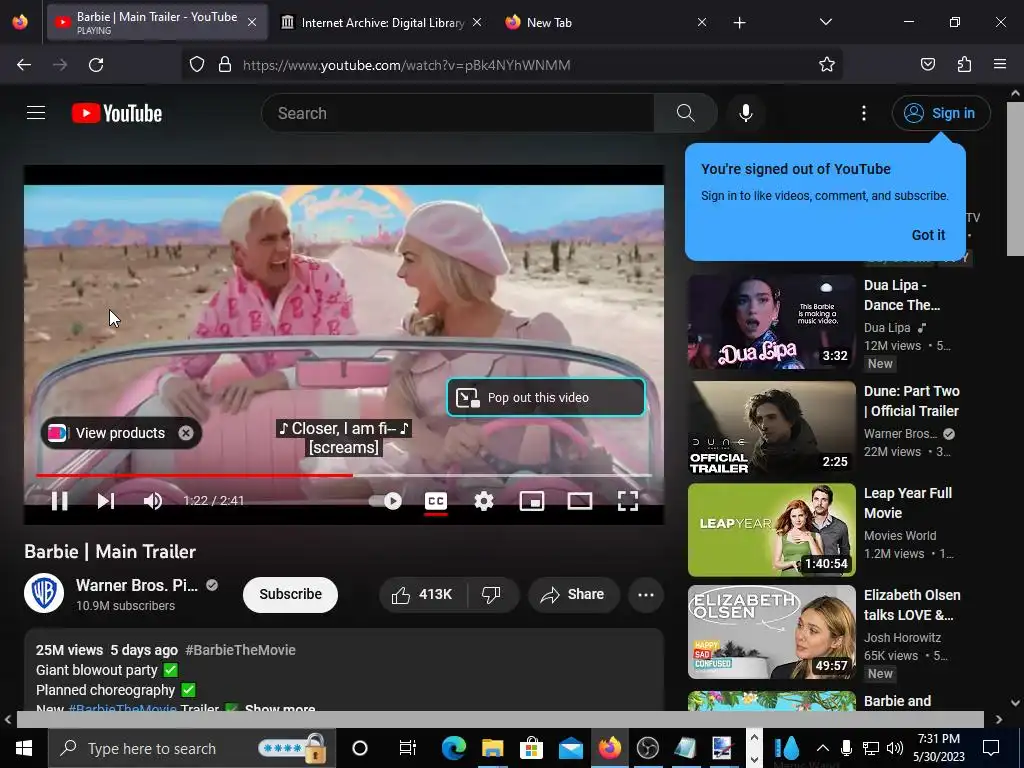The width and height of the screenshot is (1024, 768).
Task: Enable miniplayer mode icon
Action: 532,501
